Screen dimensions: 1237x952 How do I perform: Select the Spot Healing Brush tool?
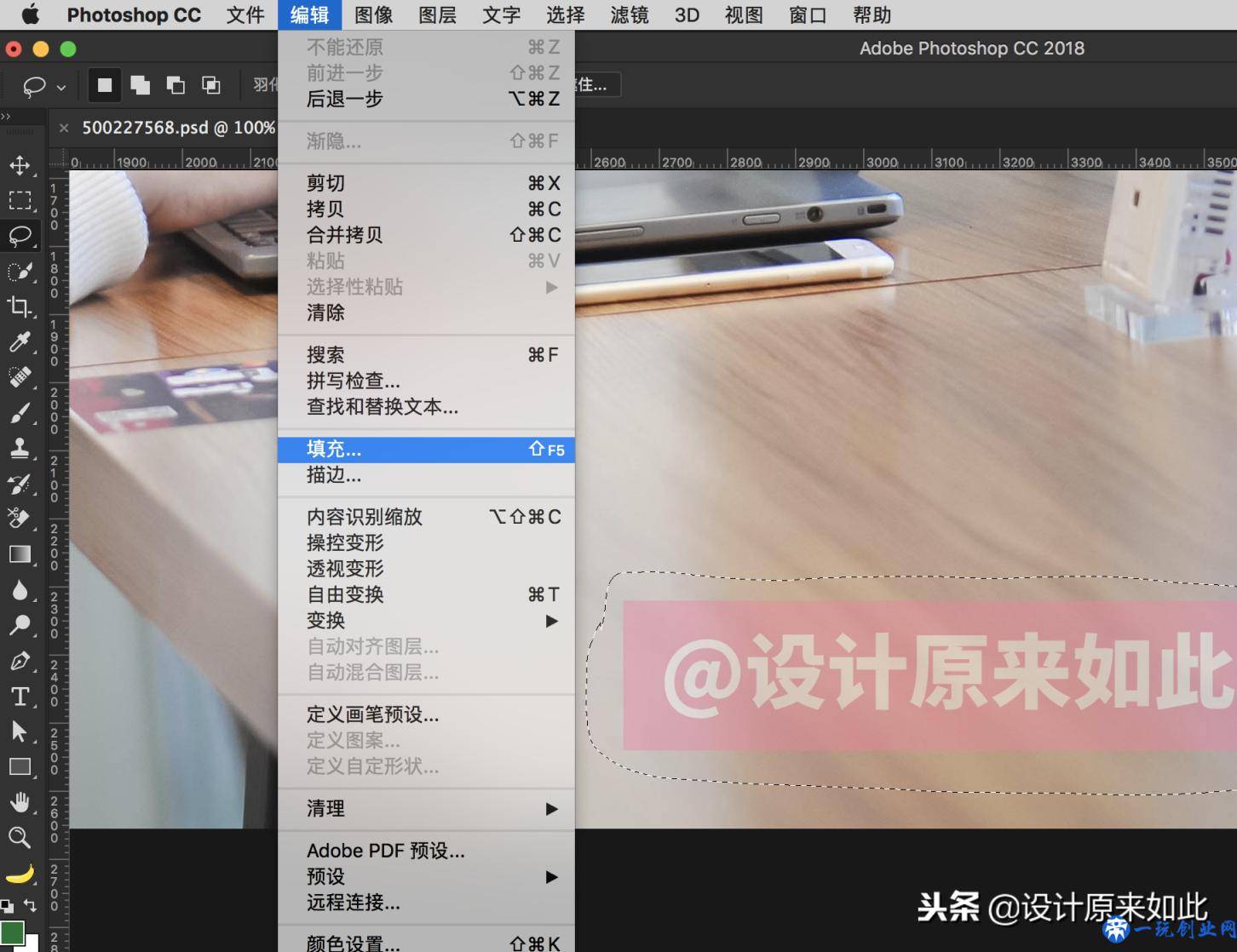coord(20,377)
